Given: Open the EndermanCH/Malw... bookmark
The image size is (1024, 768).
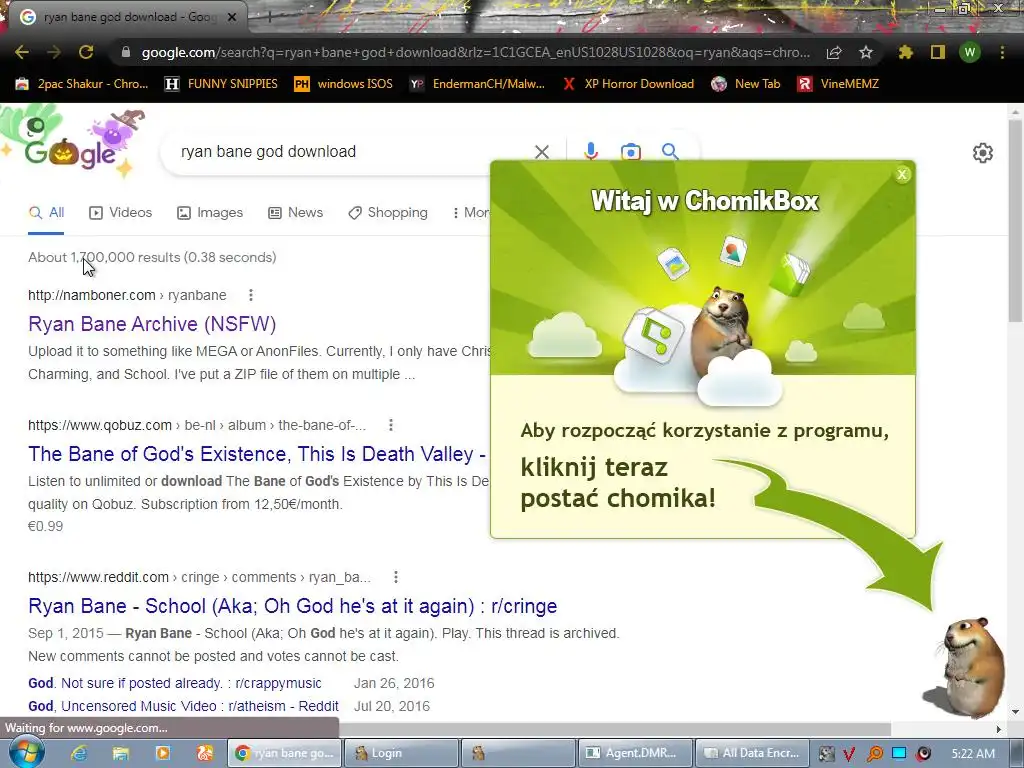Looking at the screenshot, I should (477, 84).
